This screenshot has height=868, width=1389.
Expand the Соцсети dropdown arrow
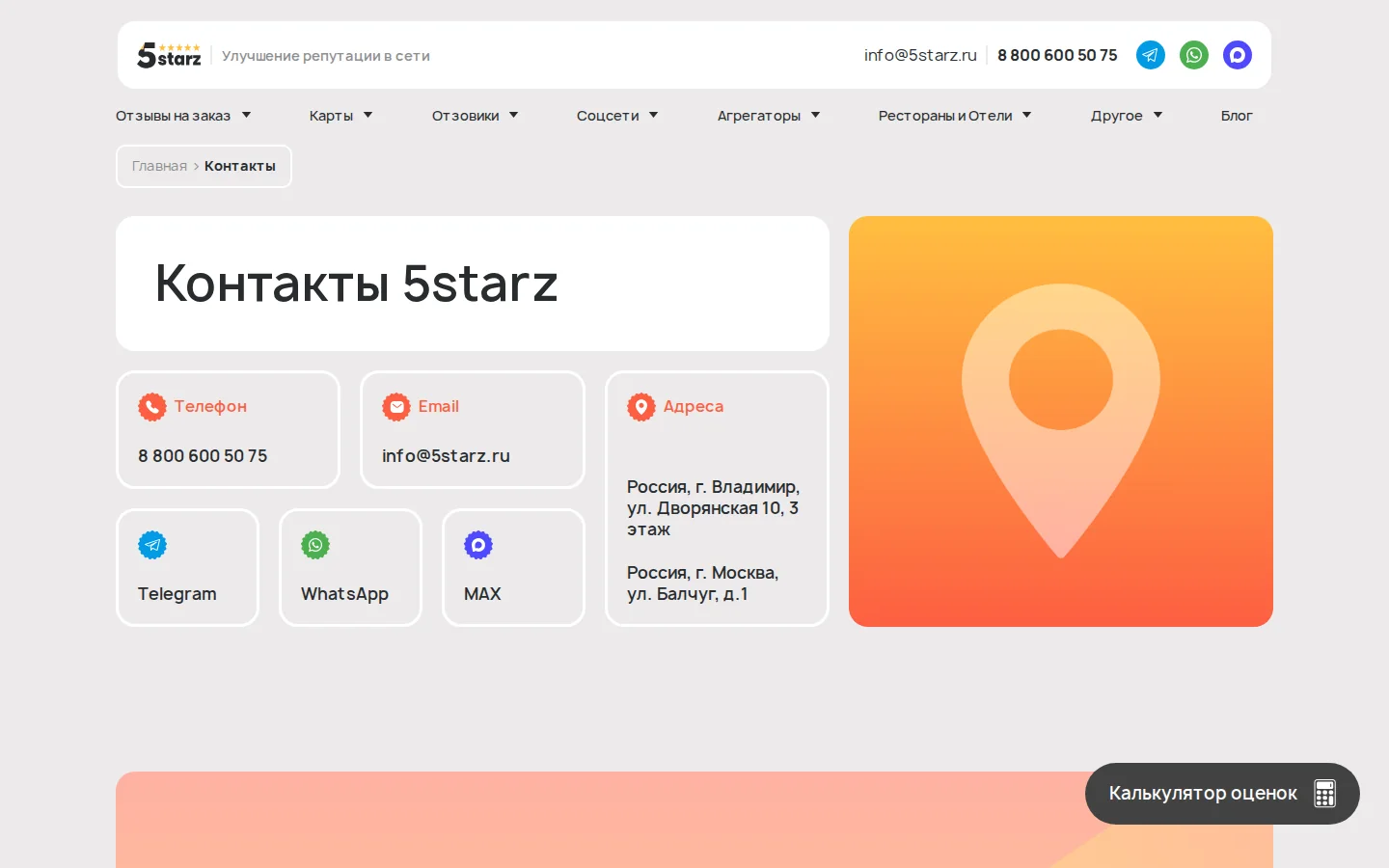pos(653,115)
